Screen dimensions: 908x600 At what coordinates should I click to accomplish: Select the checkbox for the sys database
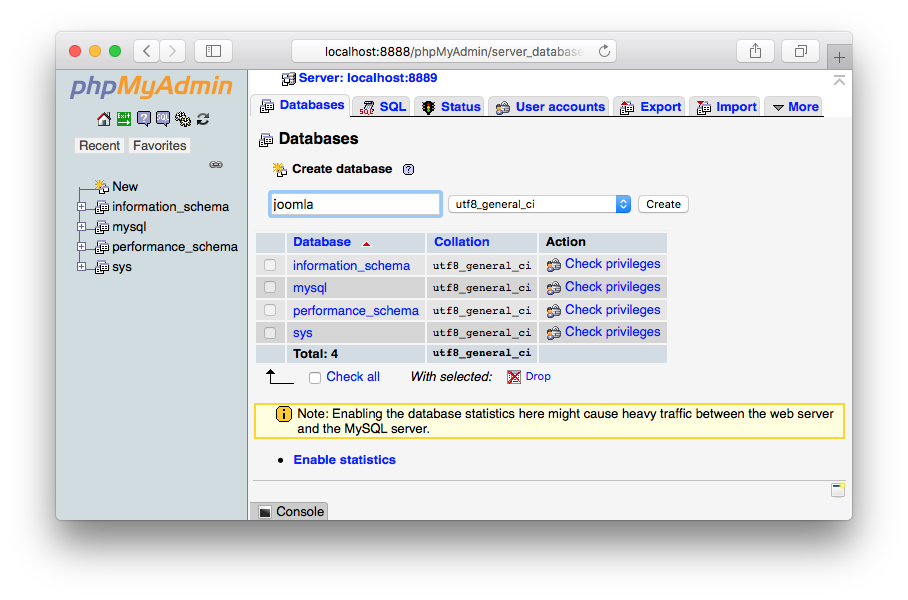pyautogui.click(x=268, y=332)
